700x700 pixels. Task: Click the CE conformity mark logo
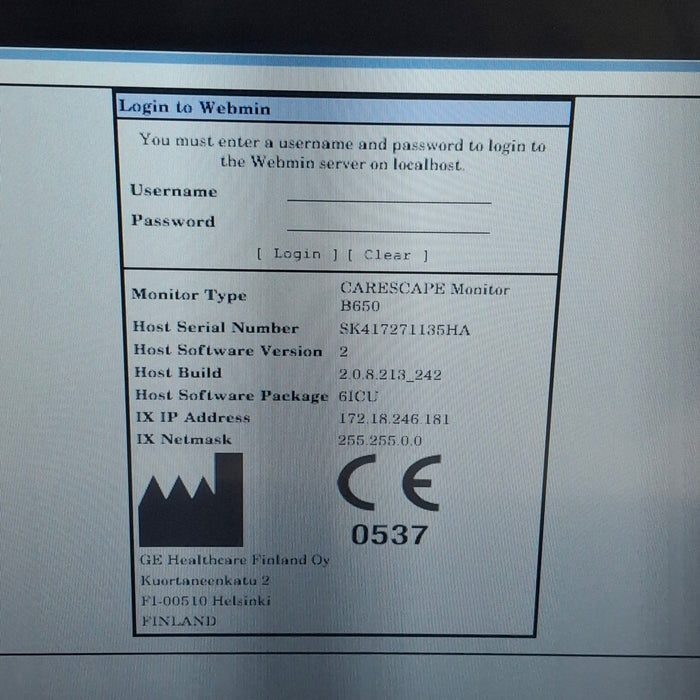[389, 483]
